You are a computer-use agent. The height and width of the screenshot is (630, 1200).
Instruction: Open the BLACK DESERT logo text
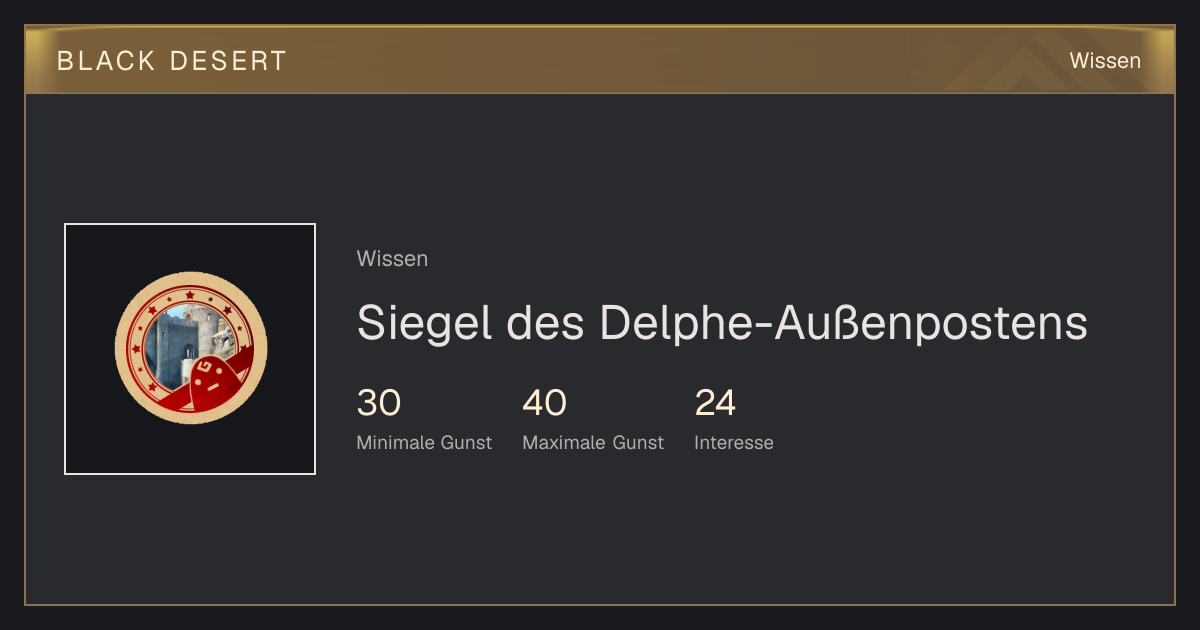(x=172, y=61)
